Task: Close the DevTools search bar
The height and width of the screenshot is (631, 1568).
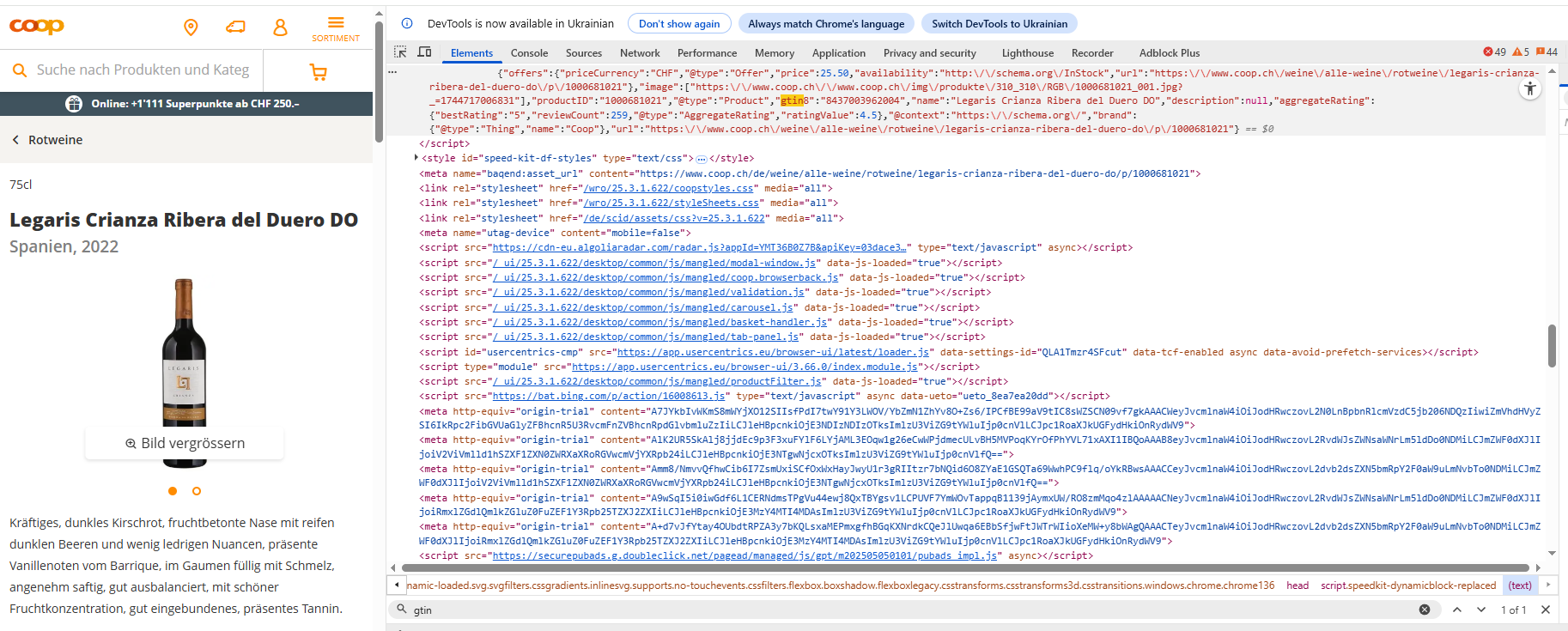Action: coord(1546,610)
